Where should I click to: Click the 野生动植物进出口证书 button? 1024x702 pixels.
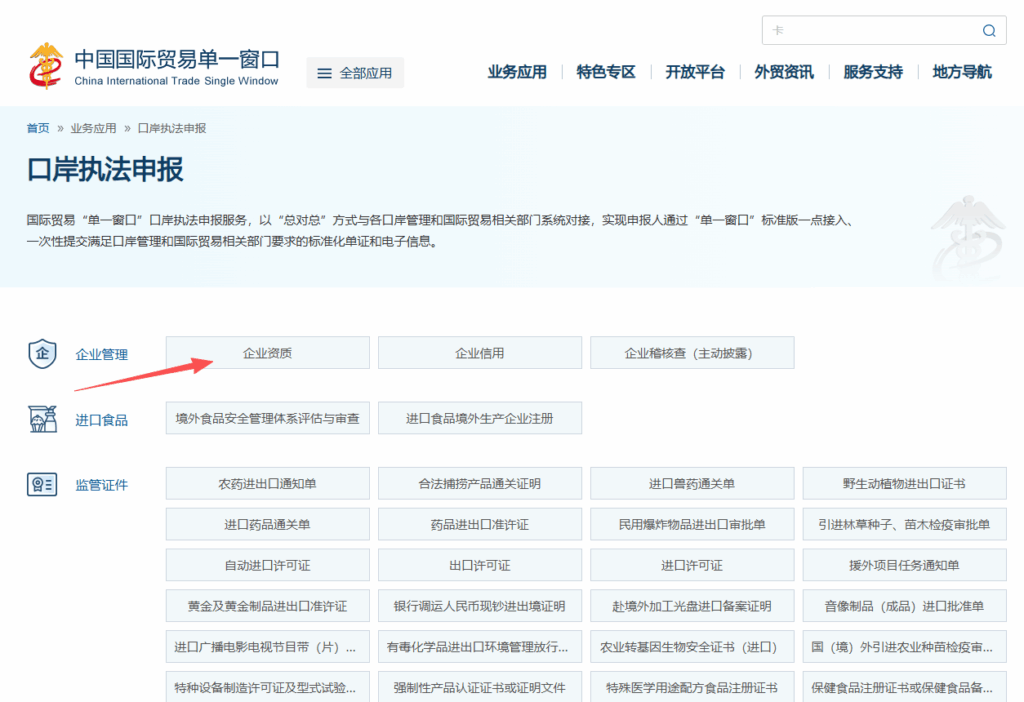click(905, 483)
